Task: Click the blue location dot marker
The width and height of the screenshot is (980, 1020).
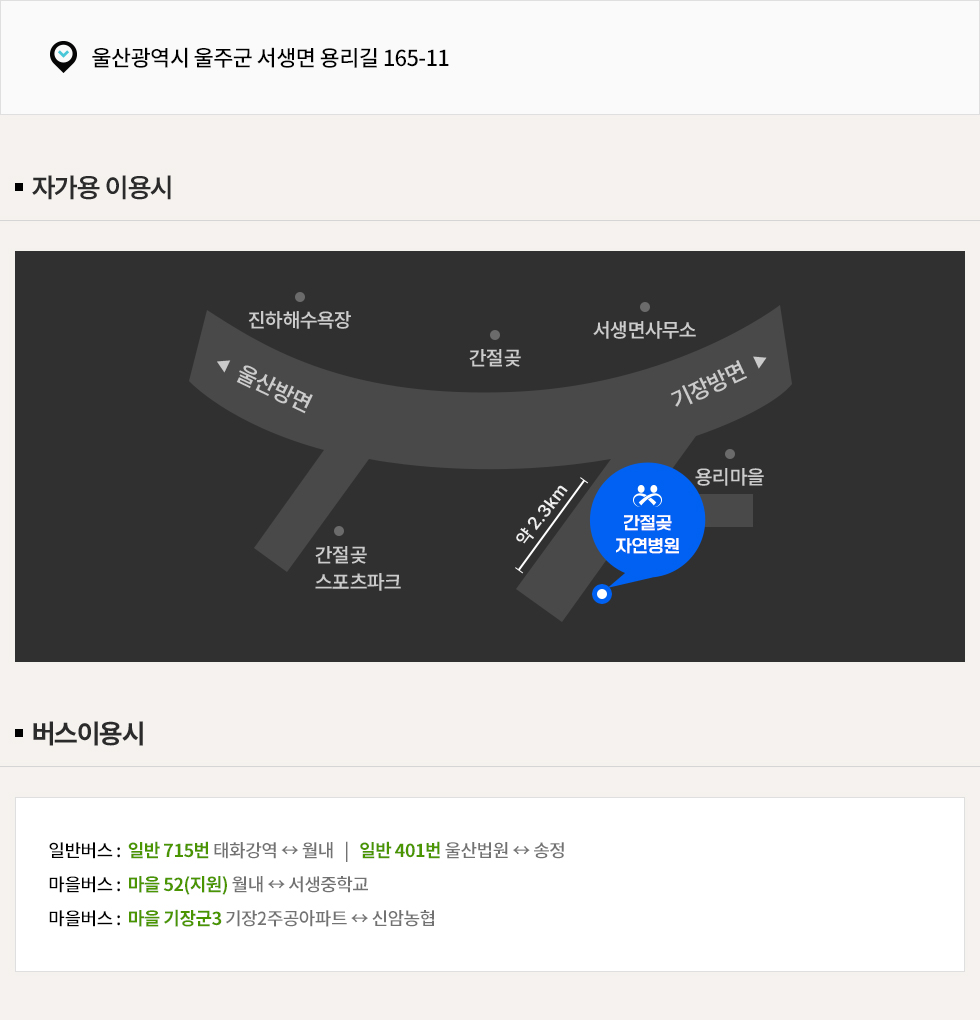Action: coord(602,594)
